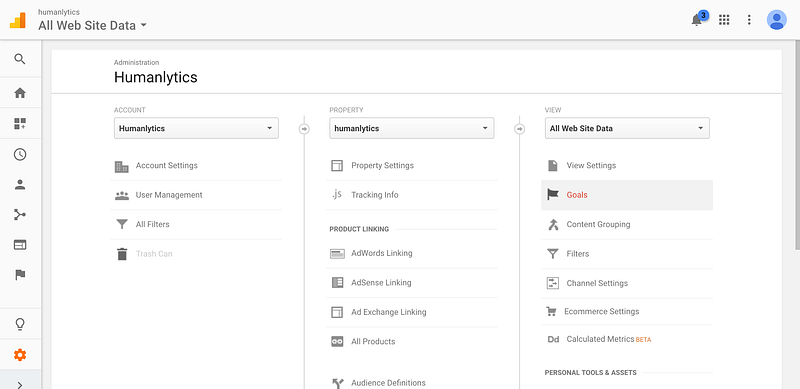
Task: Click the PRODUCT LINKING heading
Action: tap(359, 229)
